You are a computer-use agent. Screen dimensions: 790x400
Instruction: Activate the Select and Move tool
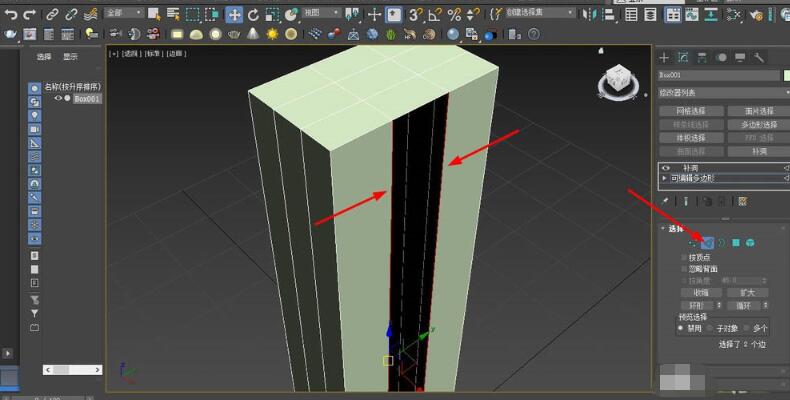coord(234,15)
